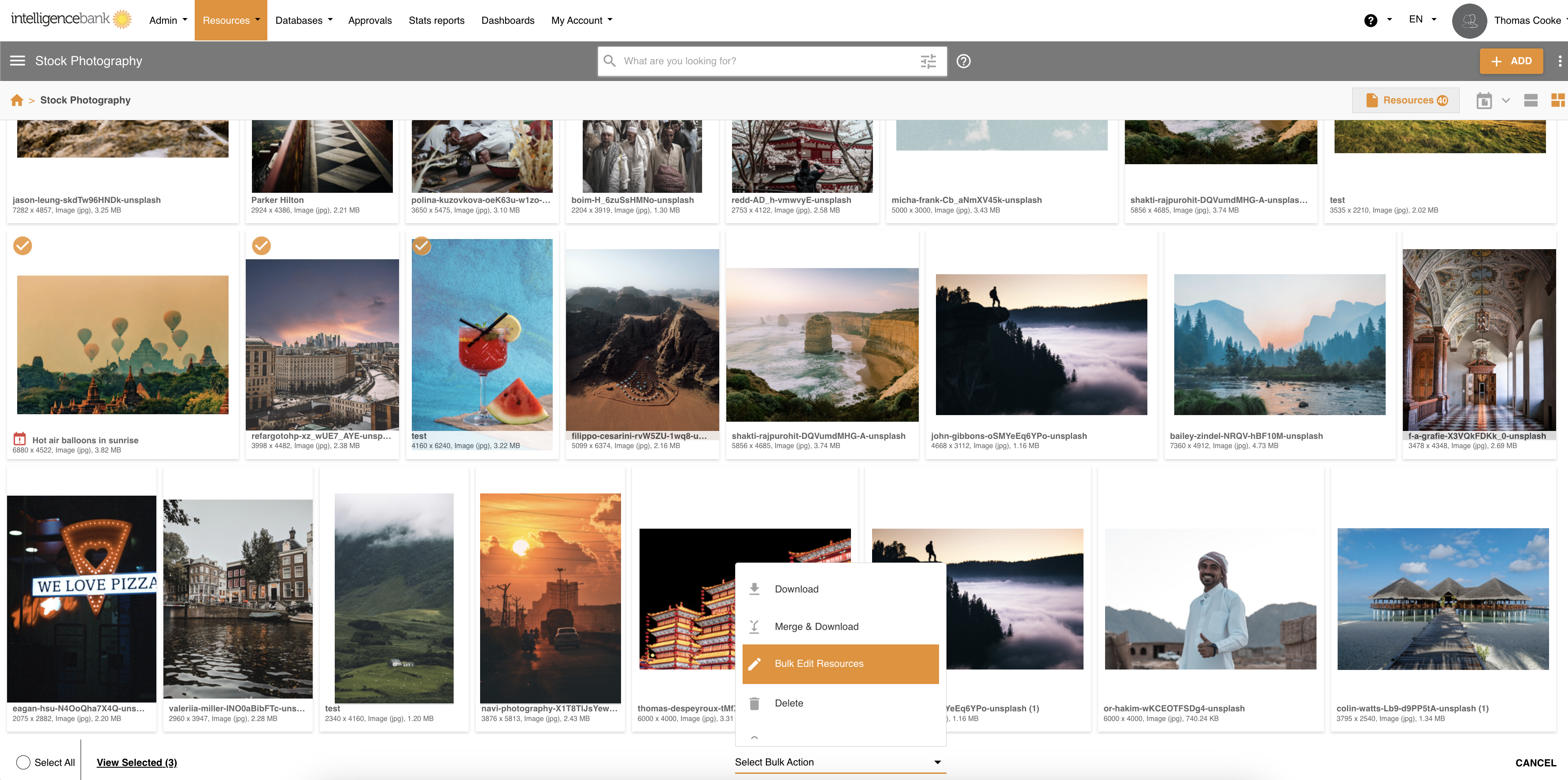Open calendar sort icon
Image resolution: width=1568 pixels, height=780 pixels.
(x=1484, y=100)
